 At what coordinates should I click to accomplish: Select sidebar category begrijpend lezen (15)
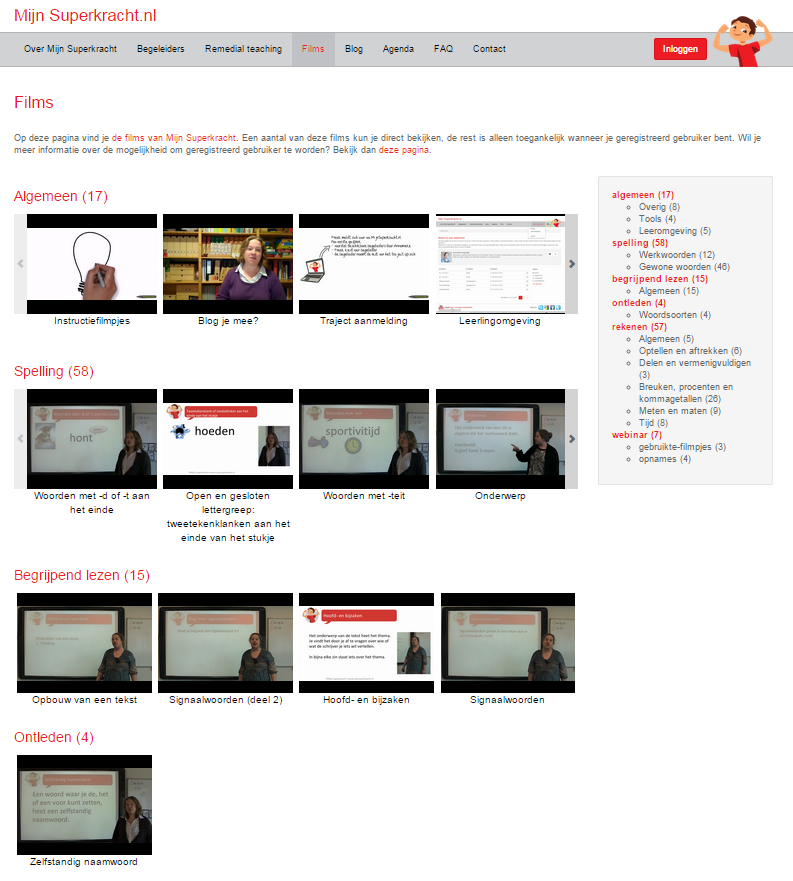pyautogui.click(x=660, y=279)
